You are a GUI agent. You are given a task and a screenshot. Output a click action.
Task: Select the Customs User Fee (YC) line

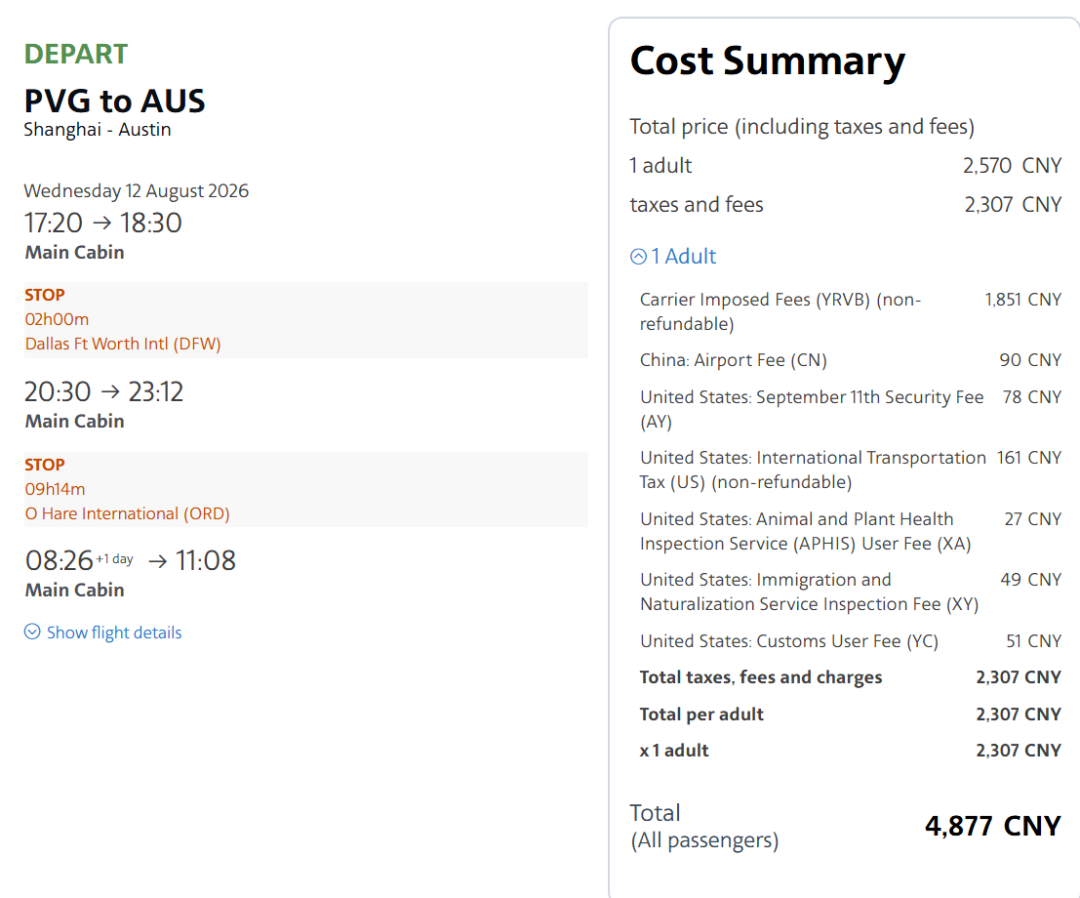coord(789,641)
